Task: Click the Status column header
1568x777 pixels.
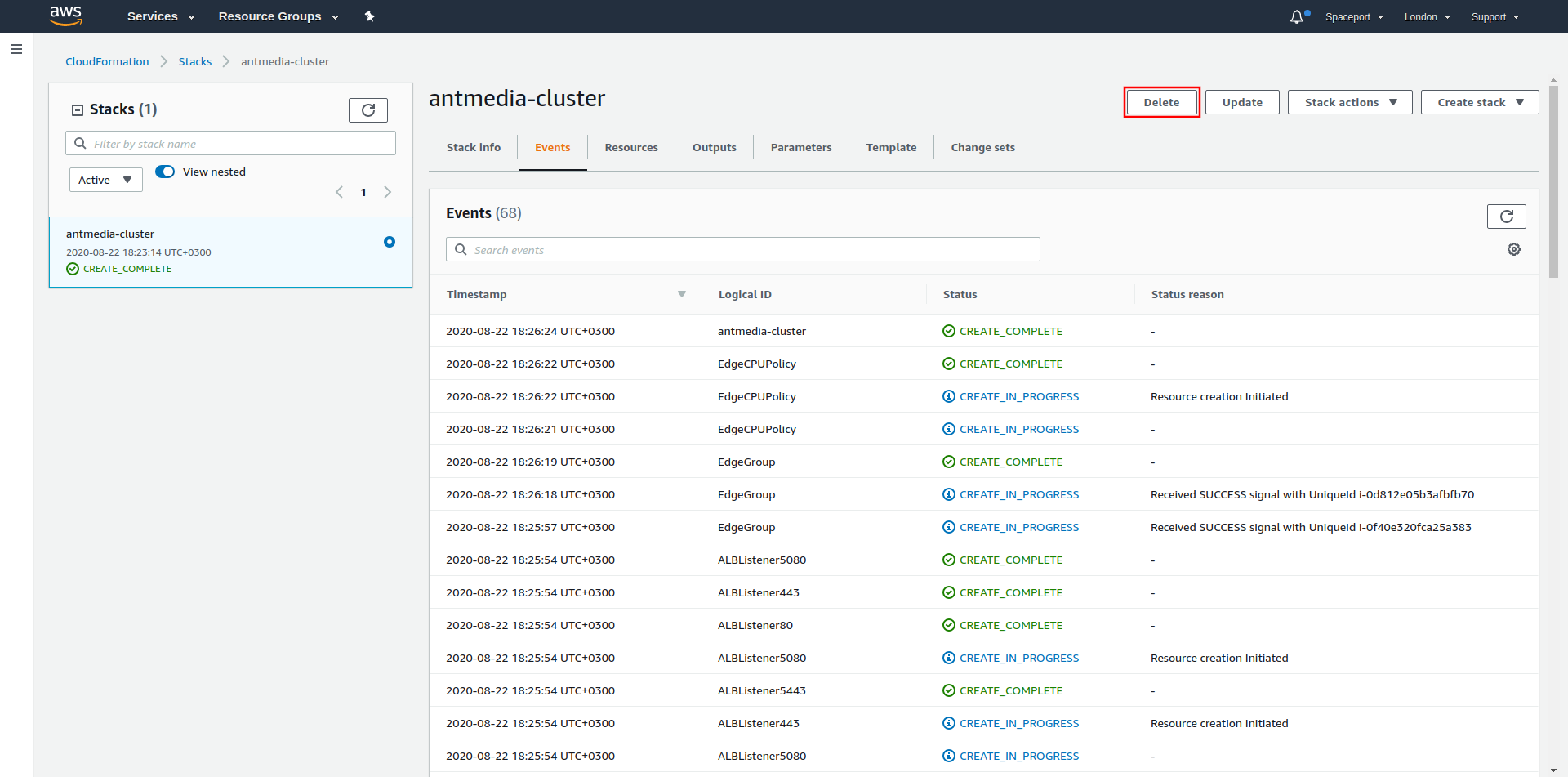Action: [960, 294]
